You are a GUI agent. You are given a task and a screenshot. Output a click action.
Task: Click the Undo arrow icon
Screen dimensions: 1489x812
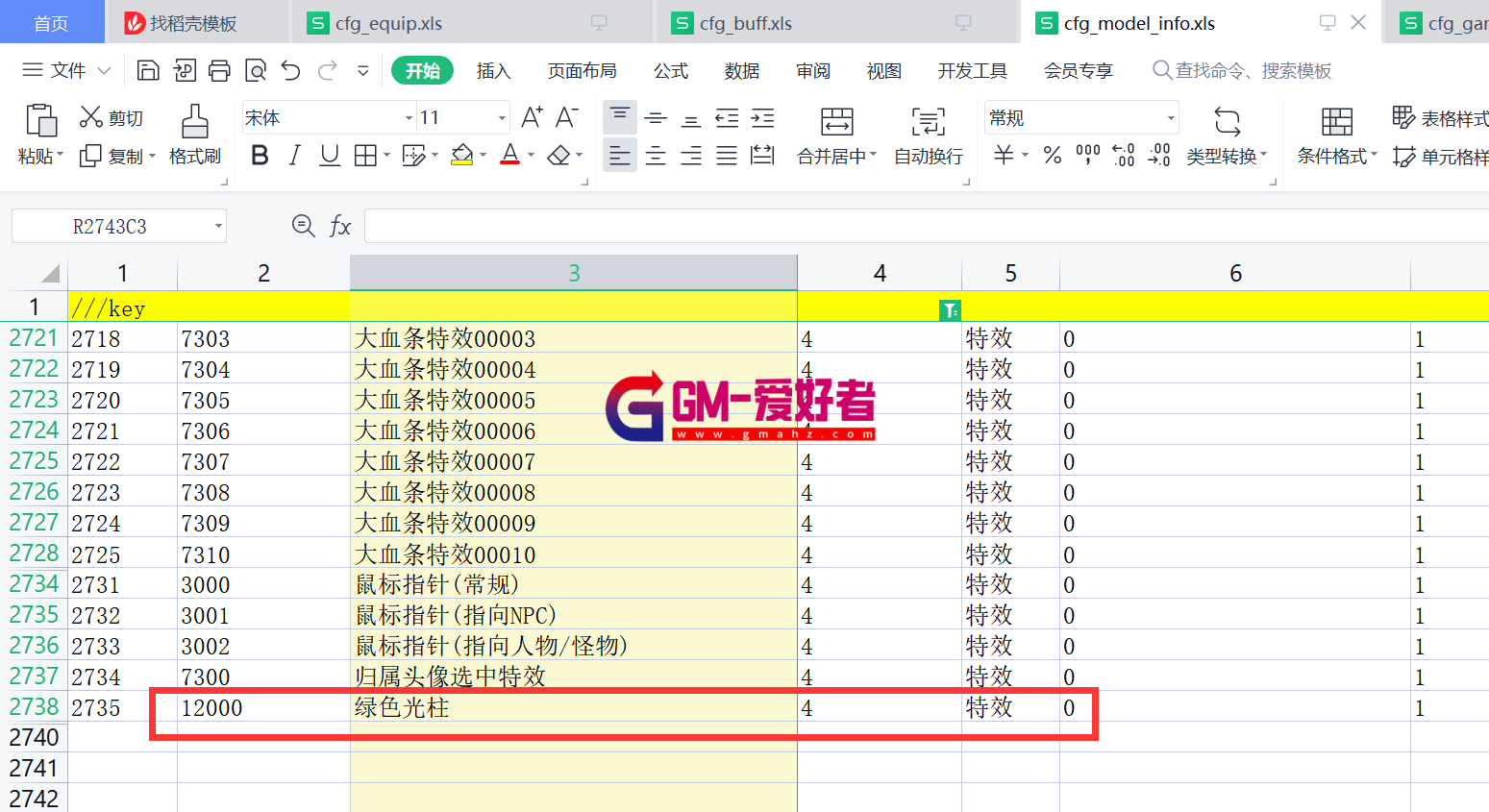291,70
